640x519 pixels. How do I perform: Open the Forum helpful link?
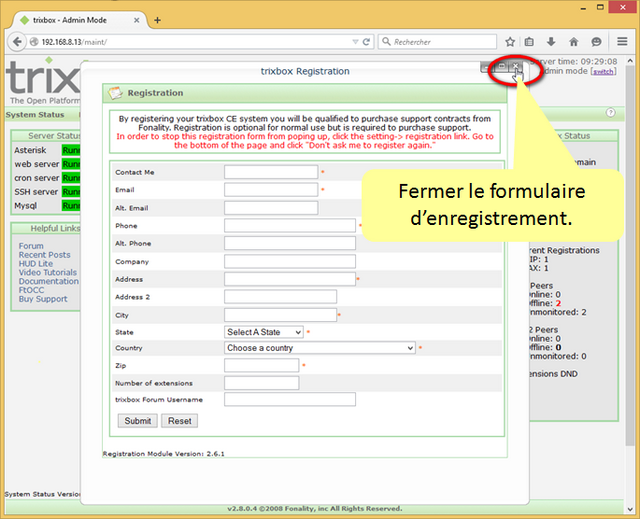pyautogui.click(x=31, y=246)
